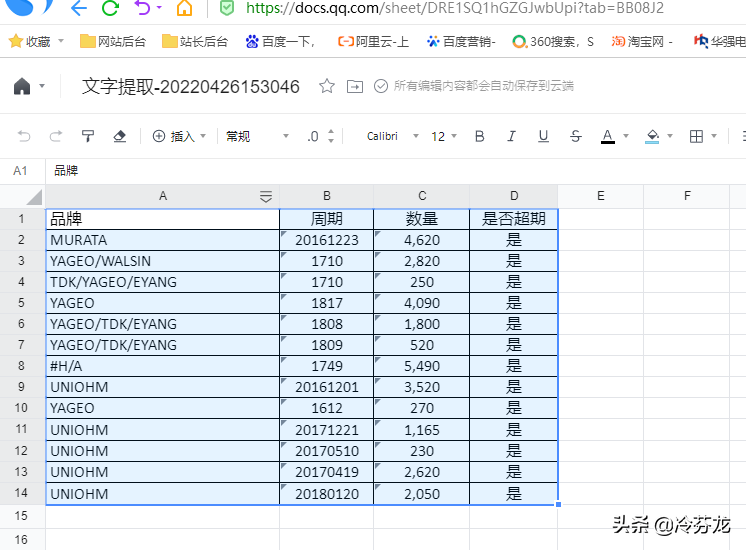The image size is (746, 550).
Task: Open column A filter menu icon
Action: [x=266, y=196]
